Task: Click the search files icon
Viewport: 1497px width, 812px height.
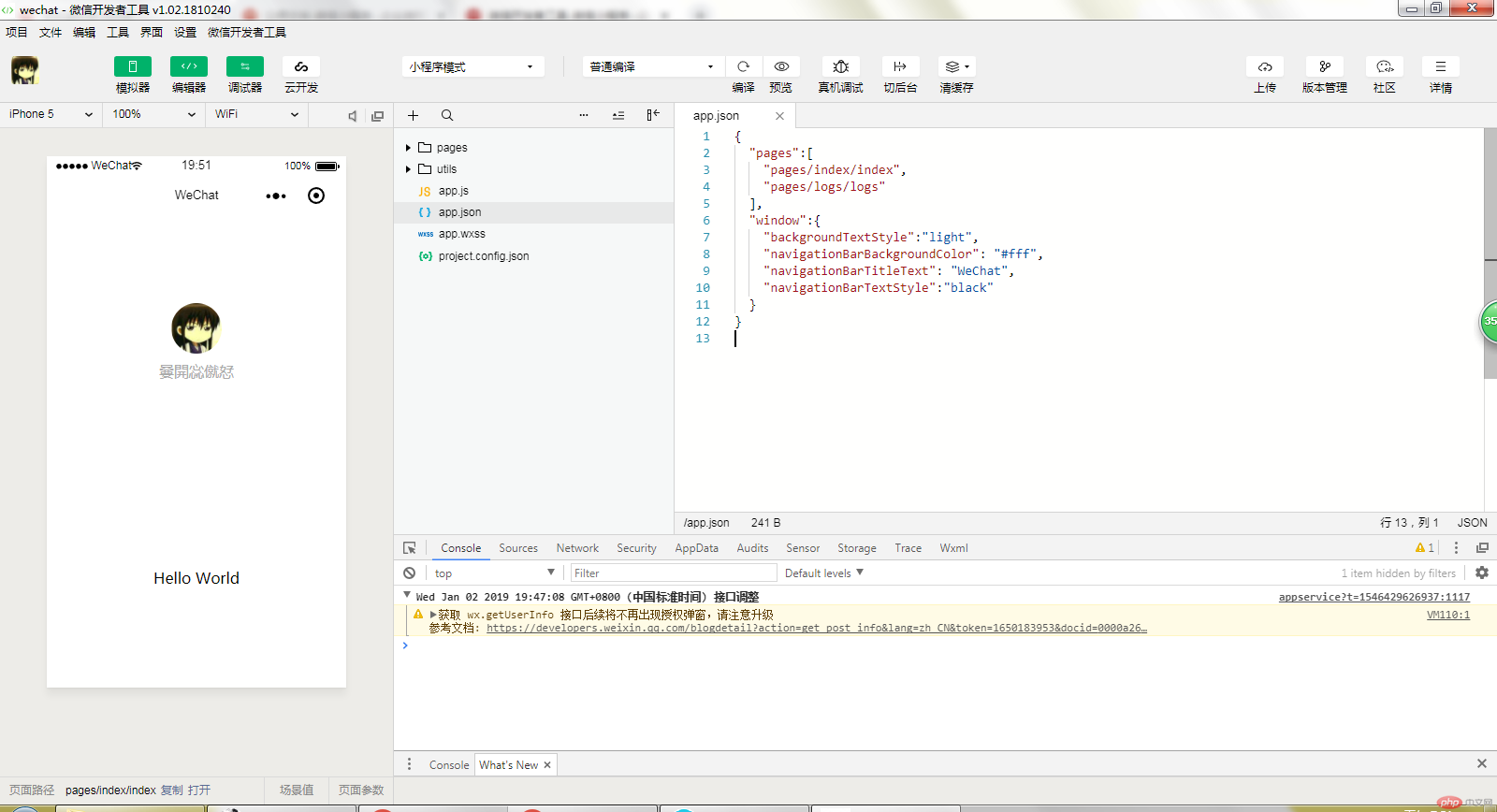Action: [447, 115]
